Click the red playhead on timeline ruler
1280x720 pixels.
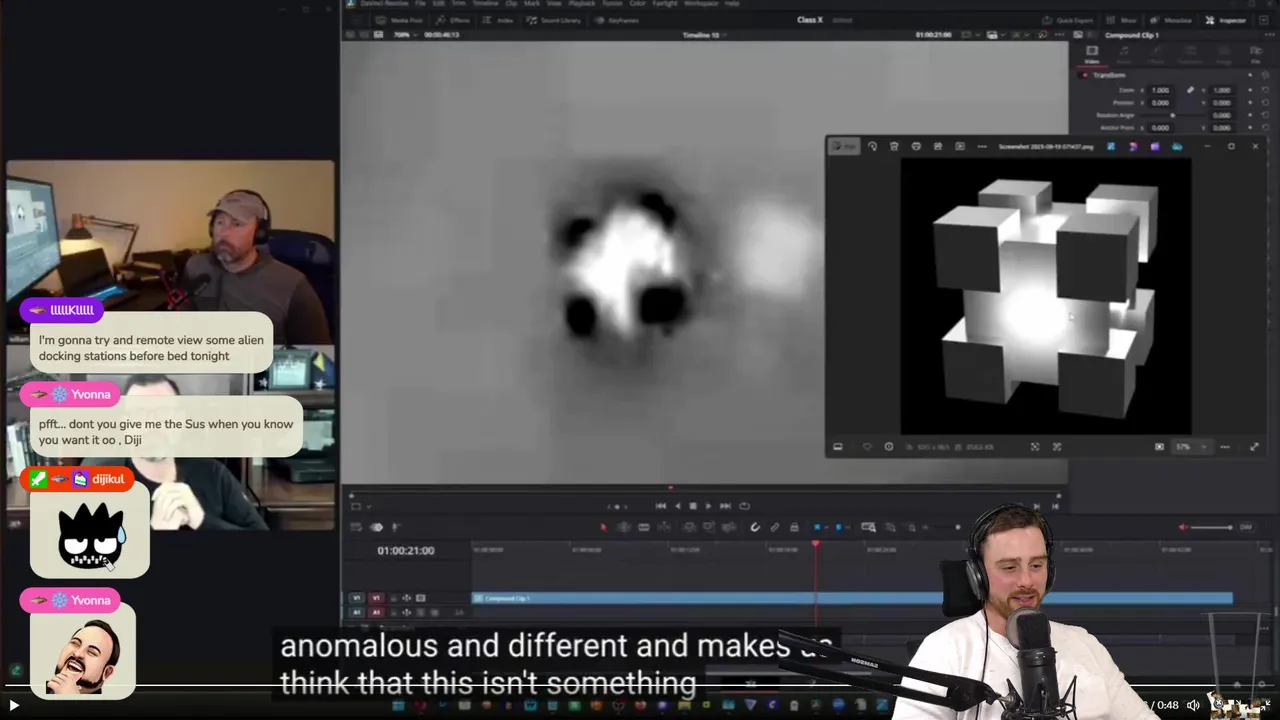[816, 545]
